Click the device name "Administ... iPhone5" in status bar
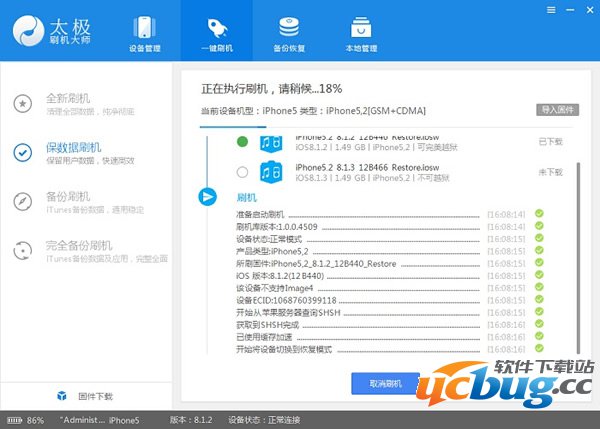600x429 pixels. point(99,420)
